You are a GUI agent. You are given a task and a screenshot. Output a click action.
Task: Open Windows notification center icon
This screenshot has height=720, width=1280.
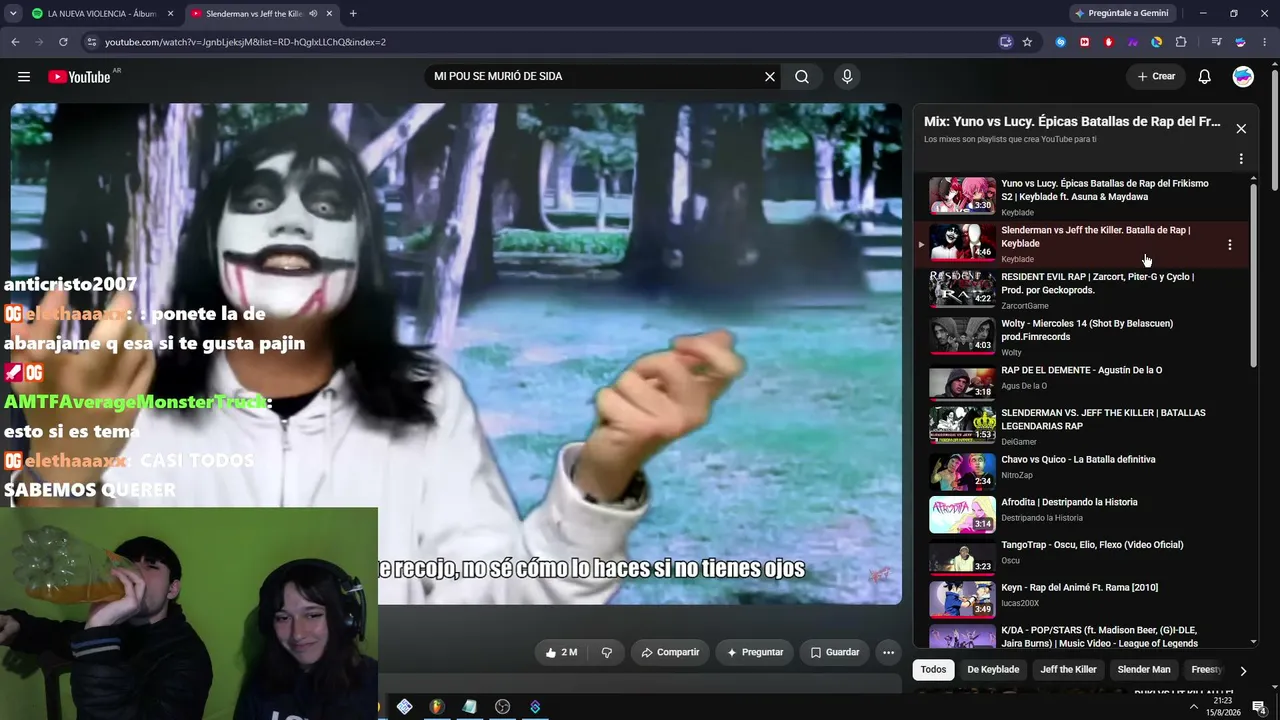pos(1259,707)
